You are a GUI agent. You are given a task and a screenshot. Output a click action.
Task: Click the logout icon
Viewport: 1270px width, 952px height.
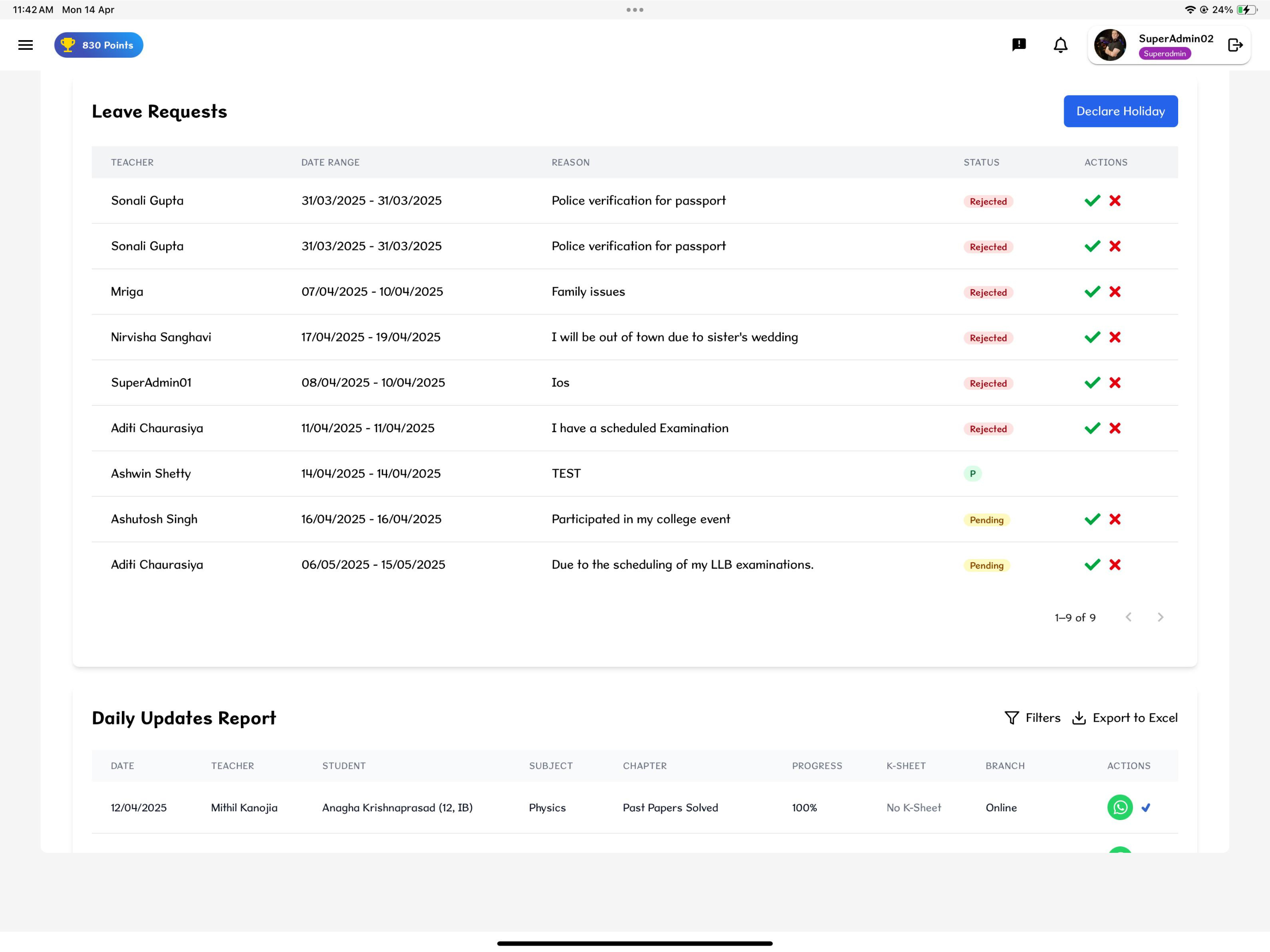[x=1235, y=45]
